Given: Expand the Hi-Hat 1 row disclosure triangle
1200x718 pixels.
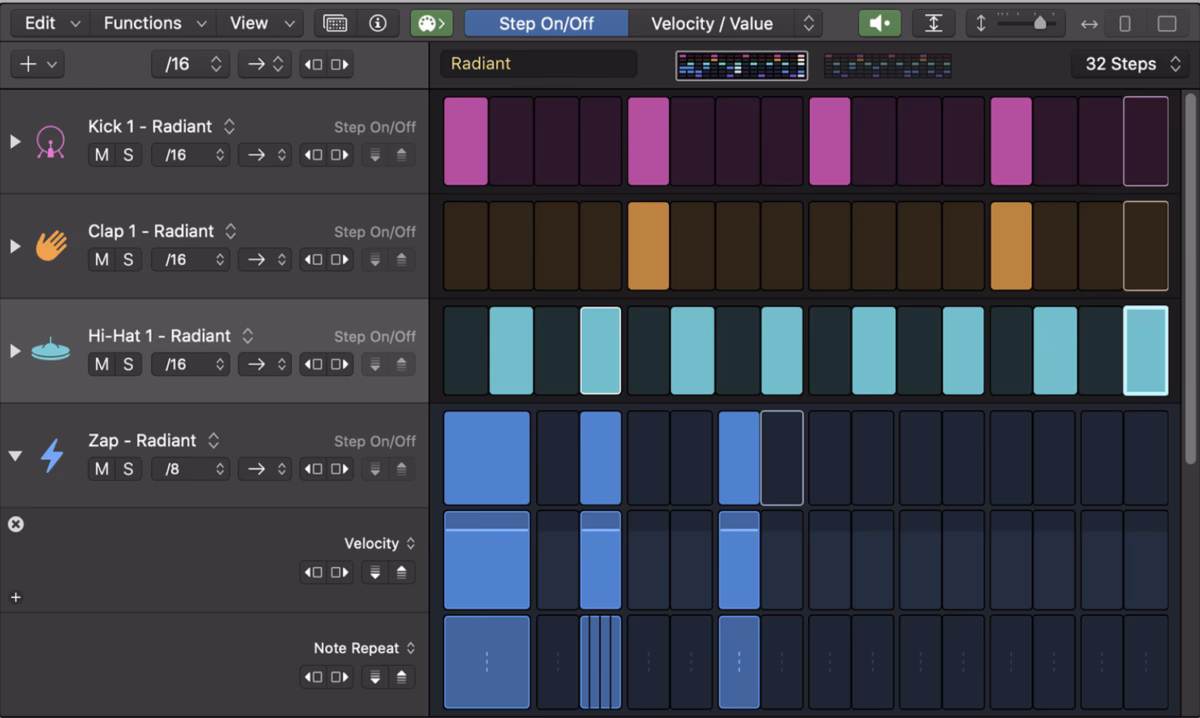Looking at the screenshot, I should tap(15, 351).
